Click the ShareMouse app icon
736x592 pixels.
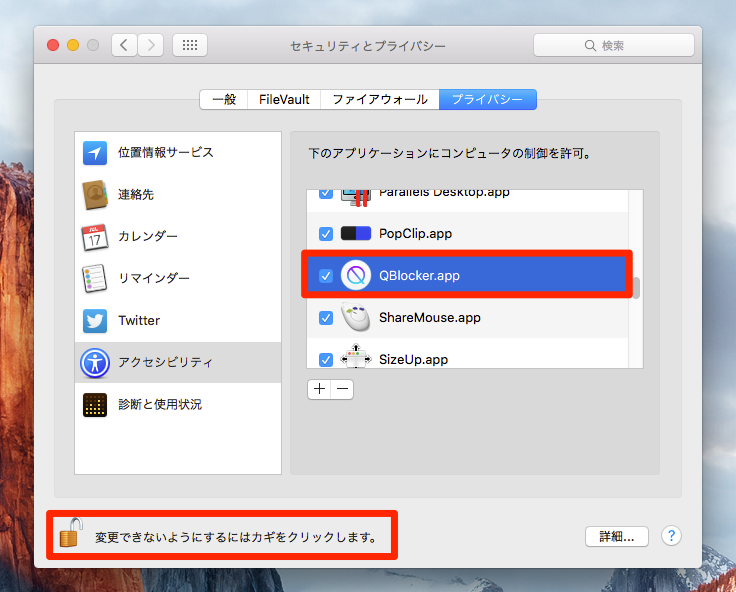point(356,317)
